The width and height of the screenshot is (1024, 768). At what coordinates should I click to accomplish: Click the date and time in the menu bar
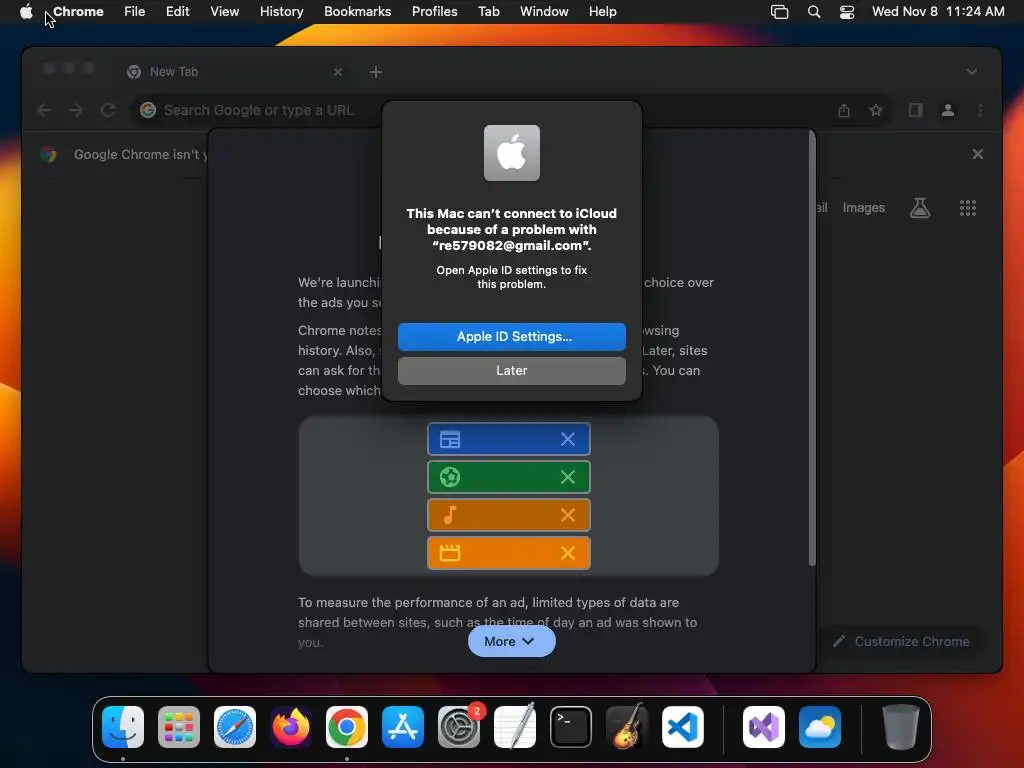pyautogui.click(x=938, y=11)
